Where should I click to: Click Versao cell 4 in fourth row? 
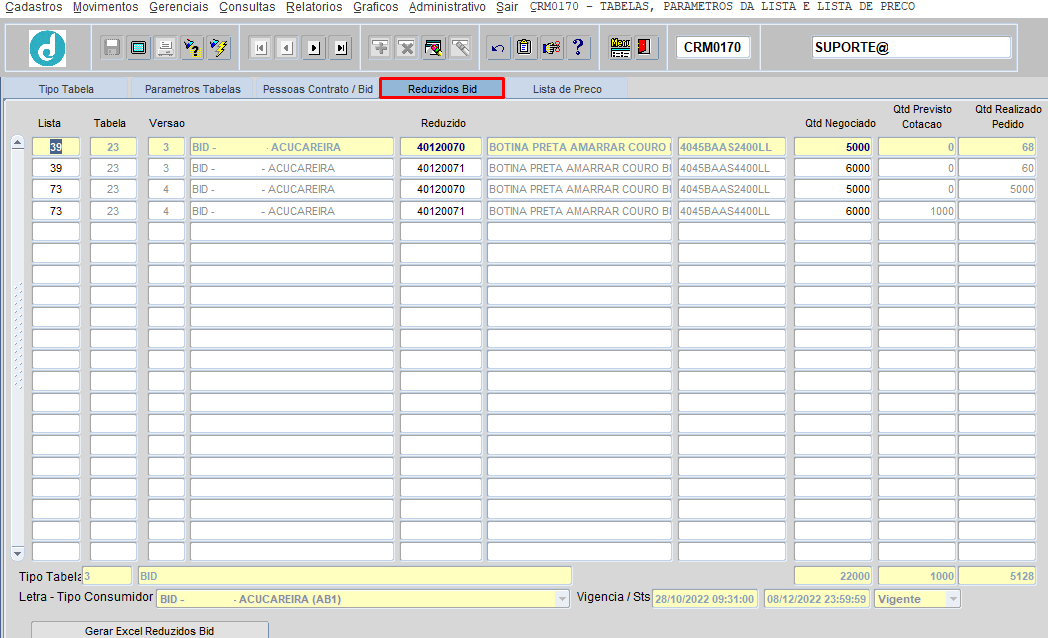coord(166,211)
